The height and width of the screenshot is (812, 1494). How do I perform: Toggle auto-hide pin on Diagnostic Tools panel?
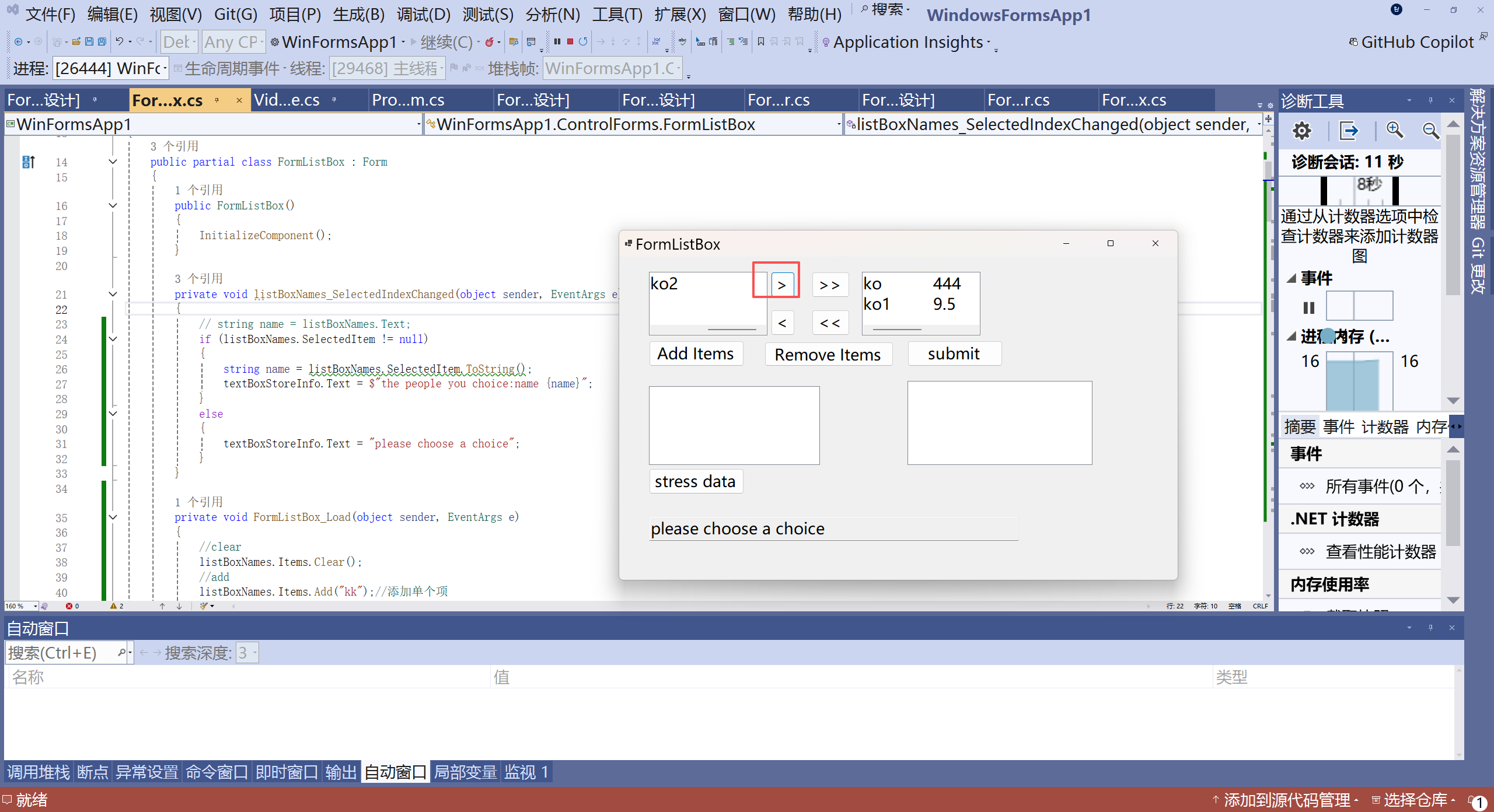[x=1430, y=101]
